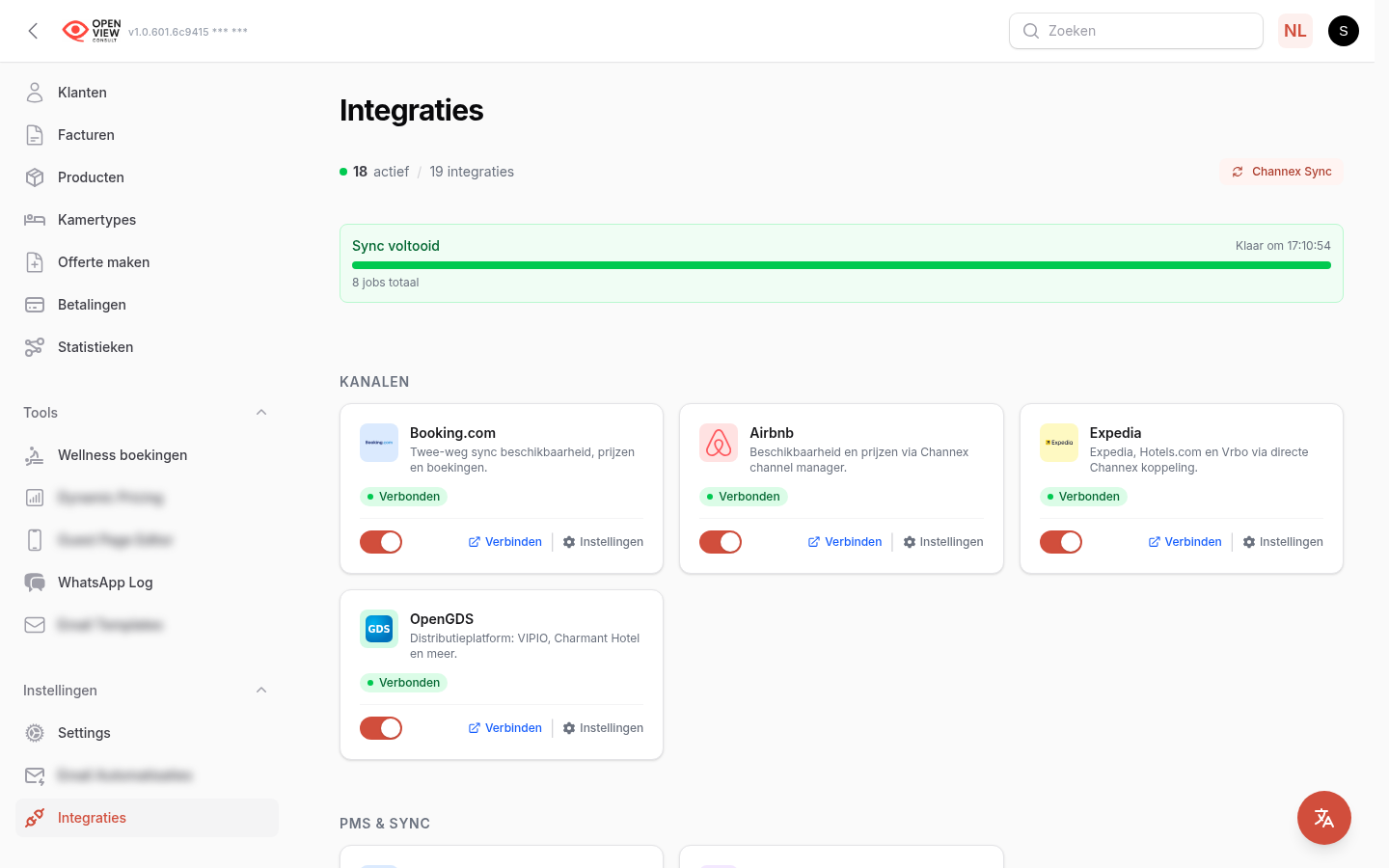Click Verbinden link for Booking.com
Image resolution: width=1389 pixels, height=868 pixels.
point(505,542)
